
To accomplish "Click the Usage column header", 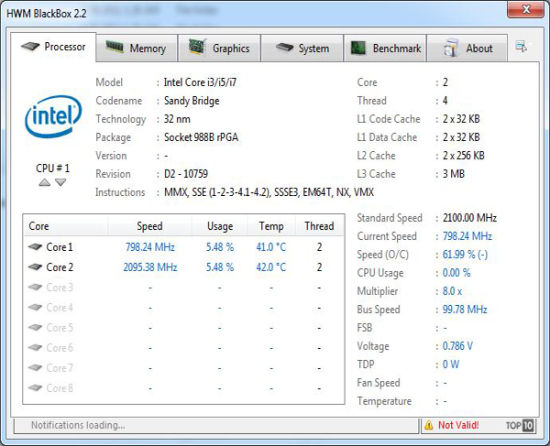I will (220, 226).
